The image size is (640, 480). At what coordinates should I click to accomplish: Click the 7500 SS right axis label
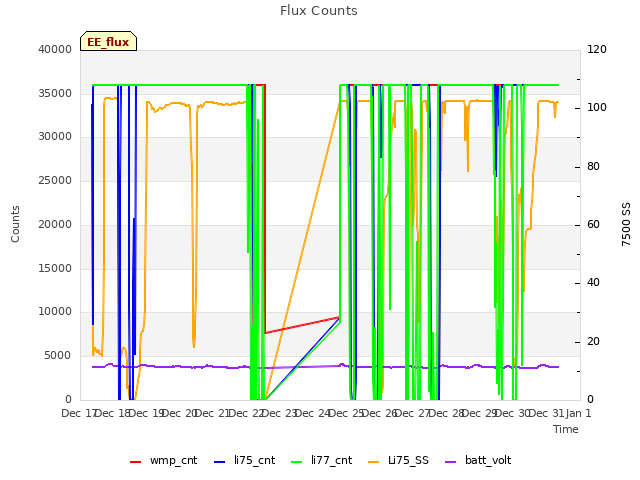tap(626, 224)
